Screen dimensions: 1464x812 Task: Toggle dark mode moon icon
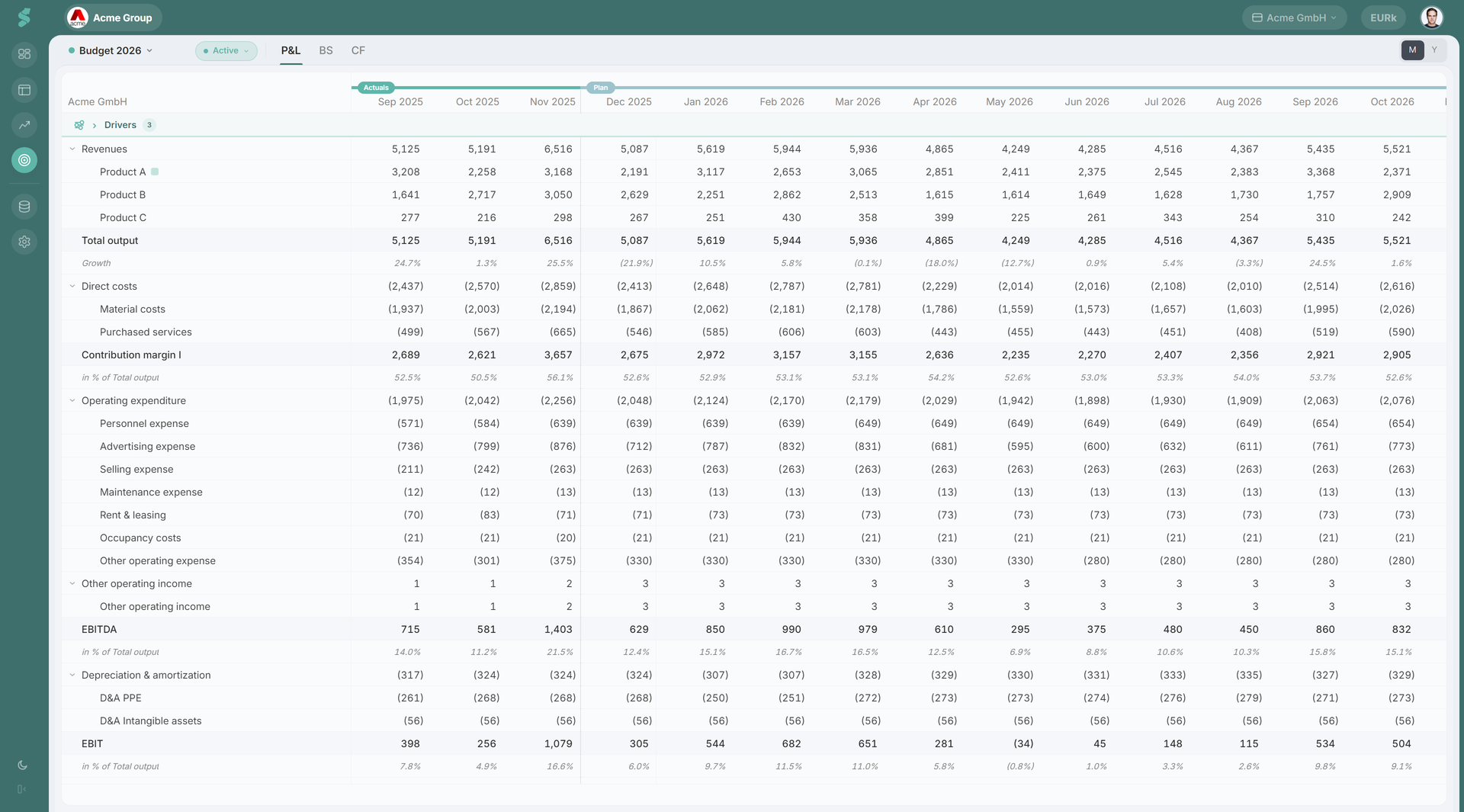22,765
